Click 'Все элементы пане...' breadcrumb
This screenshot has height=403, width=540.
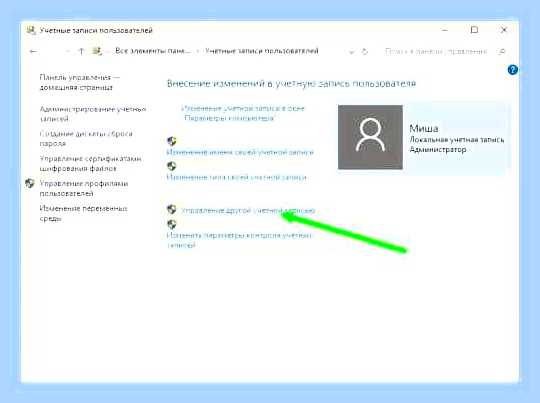click(x=153, y=51)
